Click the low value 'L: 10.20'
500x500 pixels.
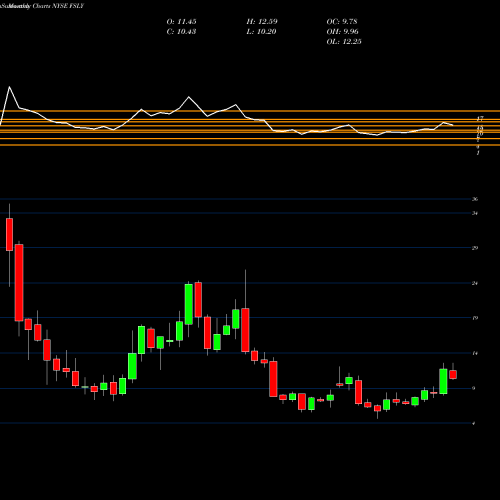pos(261,32)
